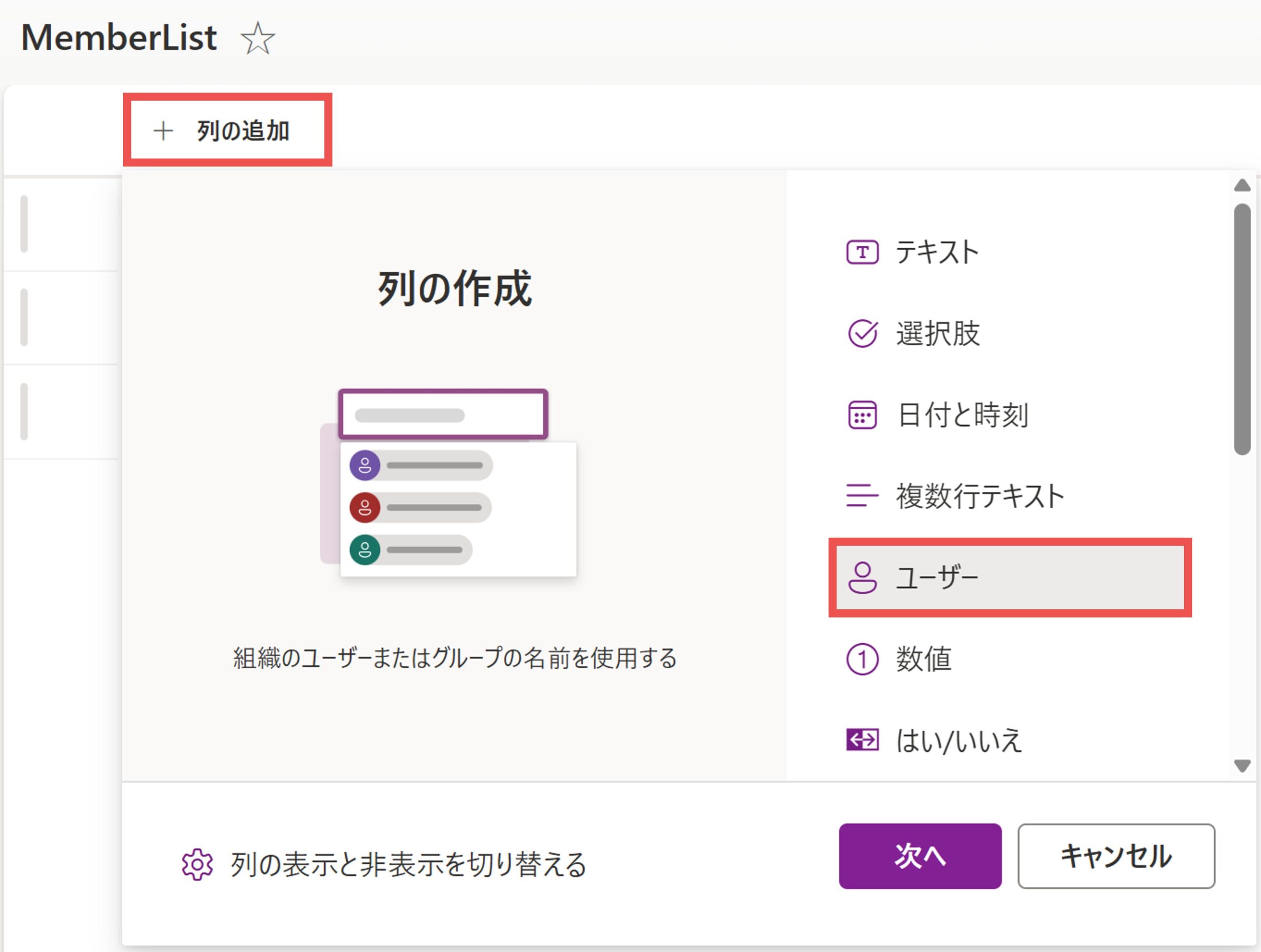Click the 日付と時刻 calendar icon

[862, 415]
